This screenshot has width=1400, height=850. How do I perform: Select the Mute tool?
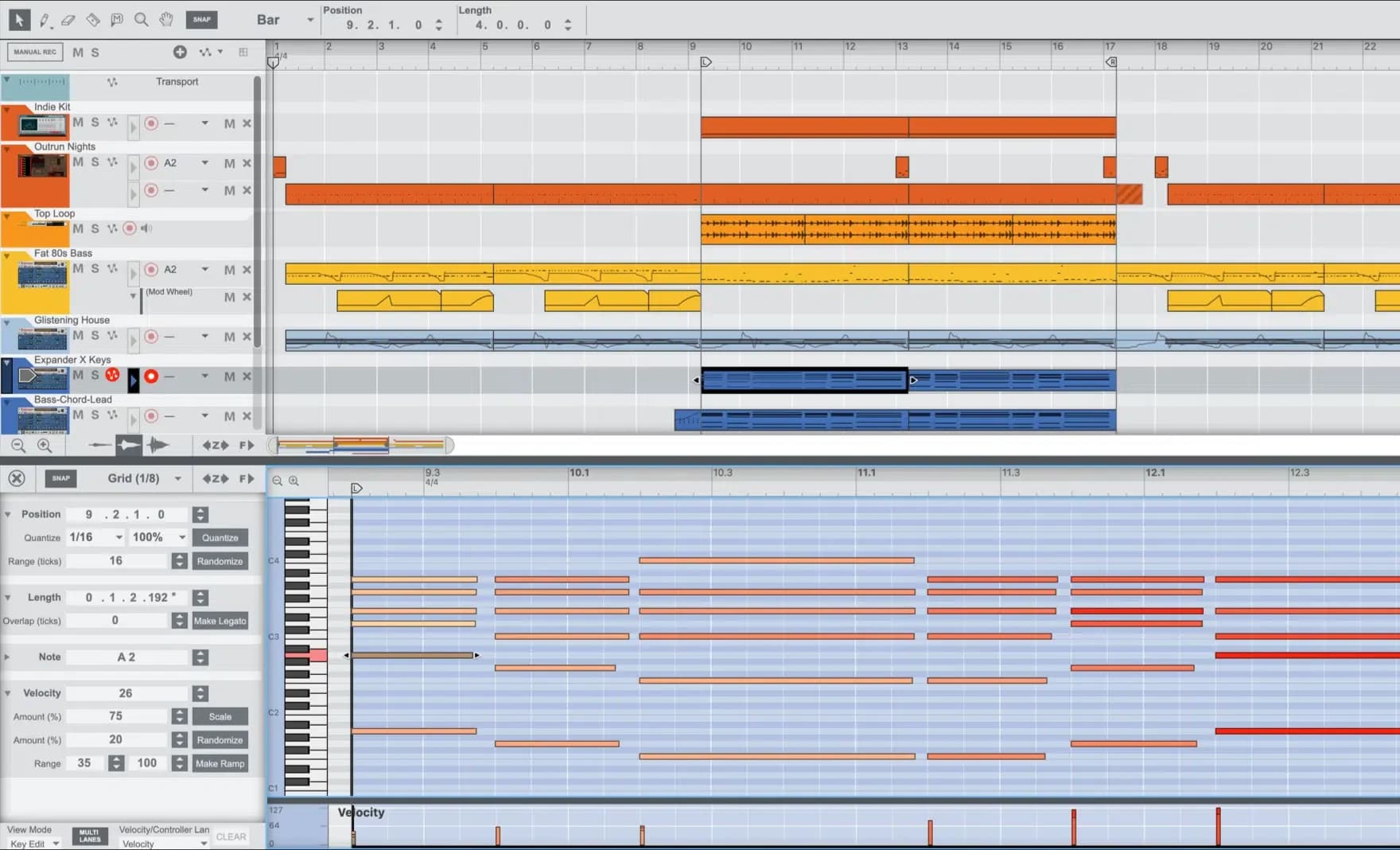[x=117, y=19]
